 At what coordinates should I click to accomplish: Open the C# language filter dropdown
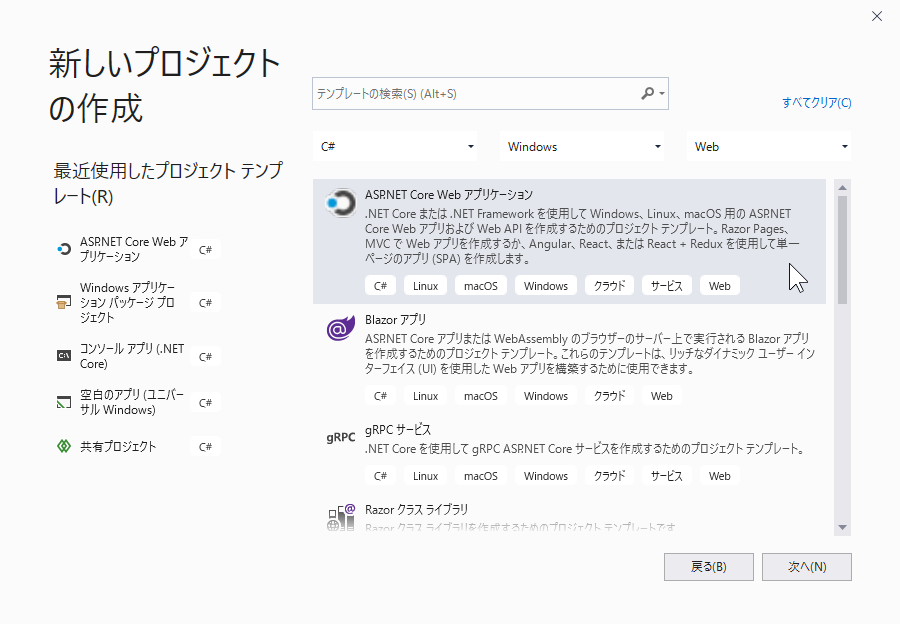click(395, 146)
